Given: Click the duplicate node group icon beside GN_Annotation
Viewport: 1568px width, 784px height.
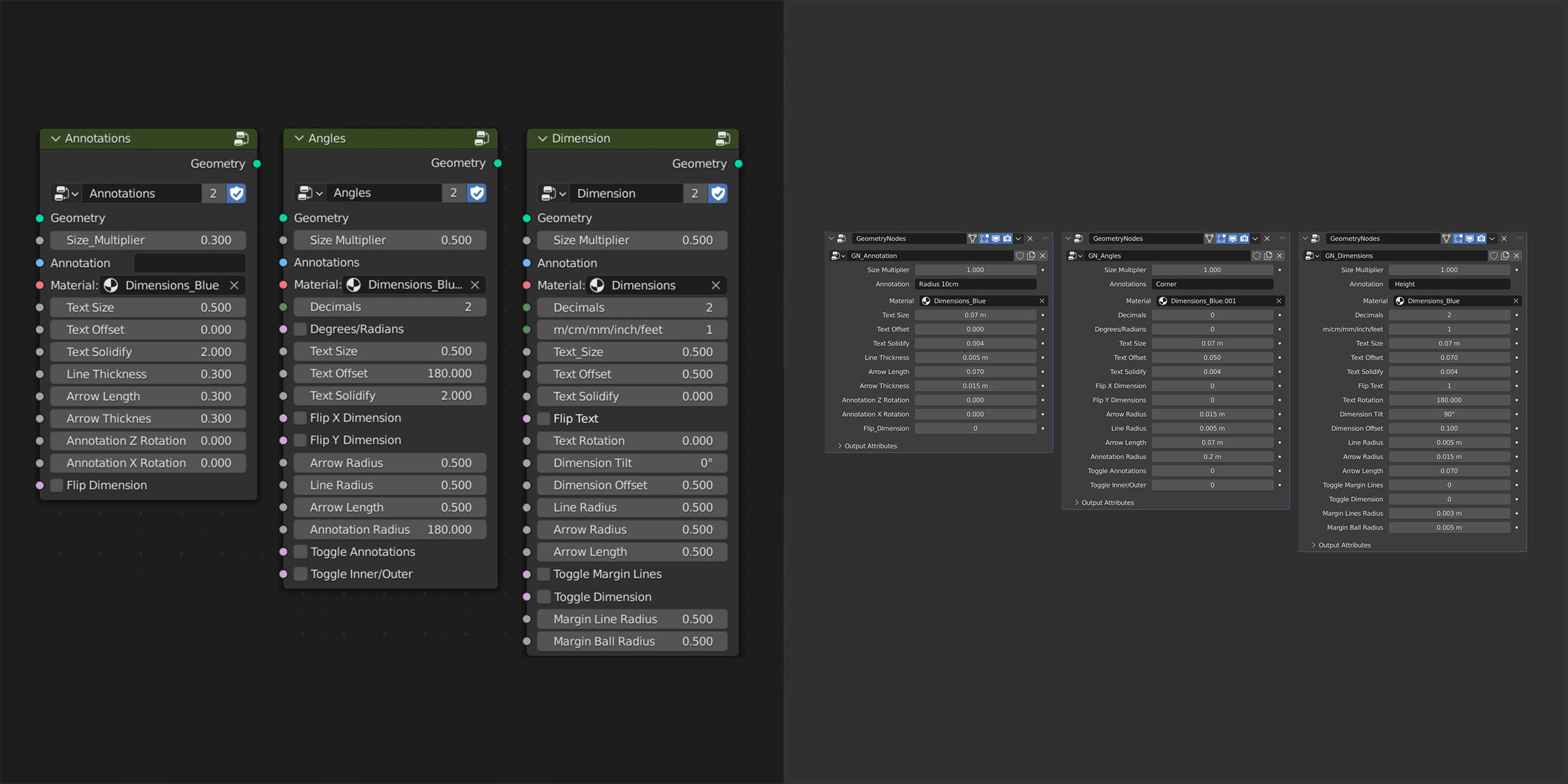Looking at the screenshot, I should pos(1032,255).
